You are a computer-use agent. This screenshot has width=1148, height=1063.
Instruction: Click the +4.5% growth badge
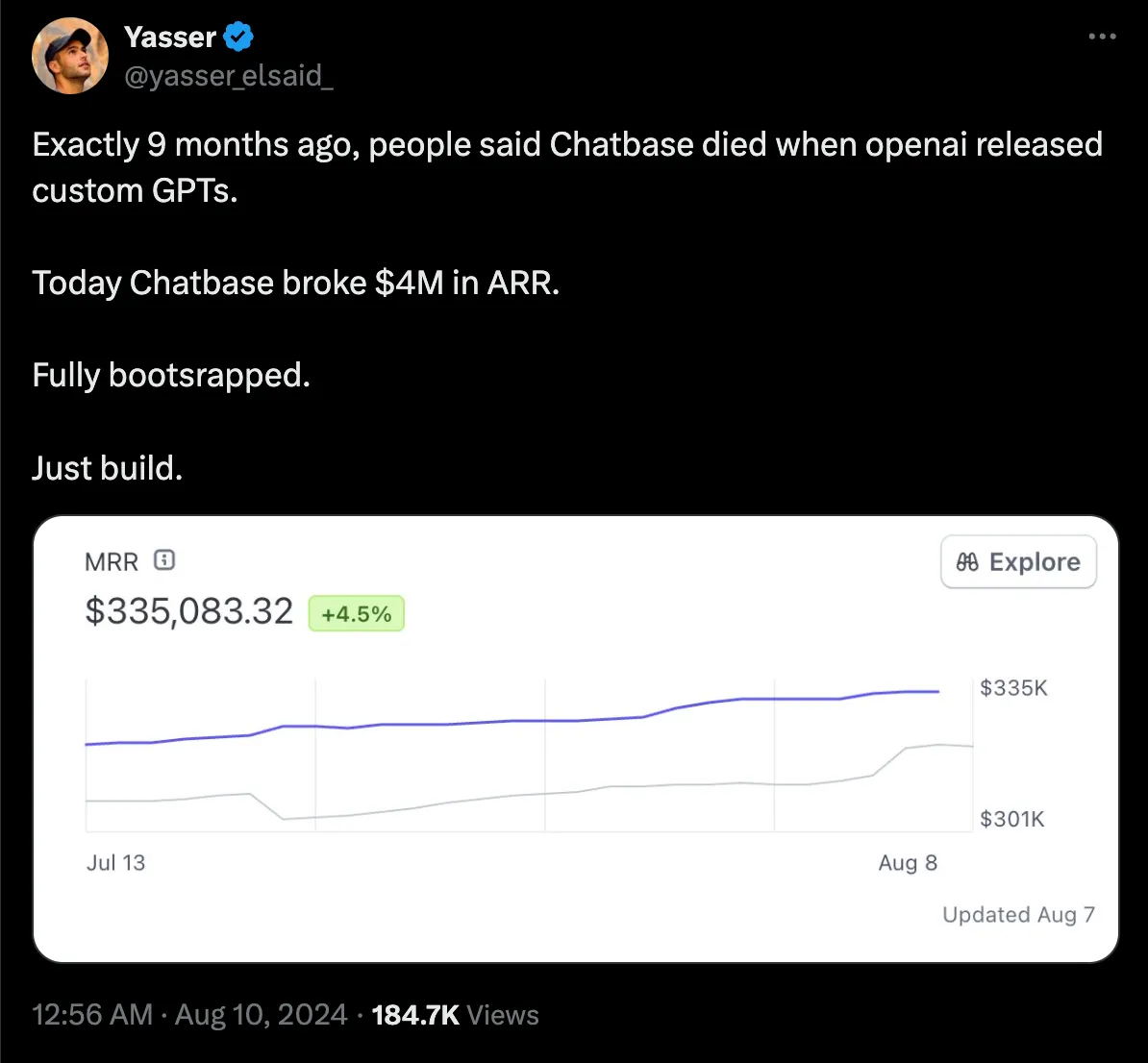click(x=356, y=614)
